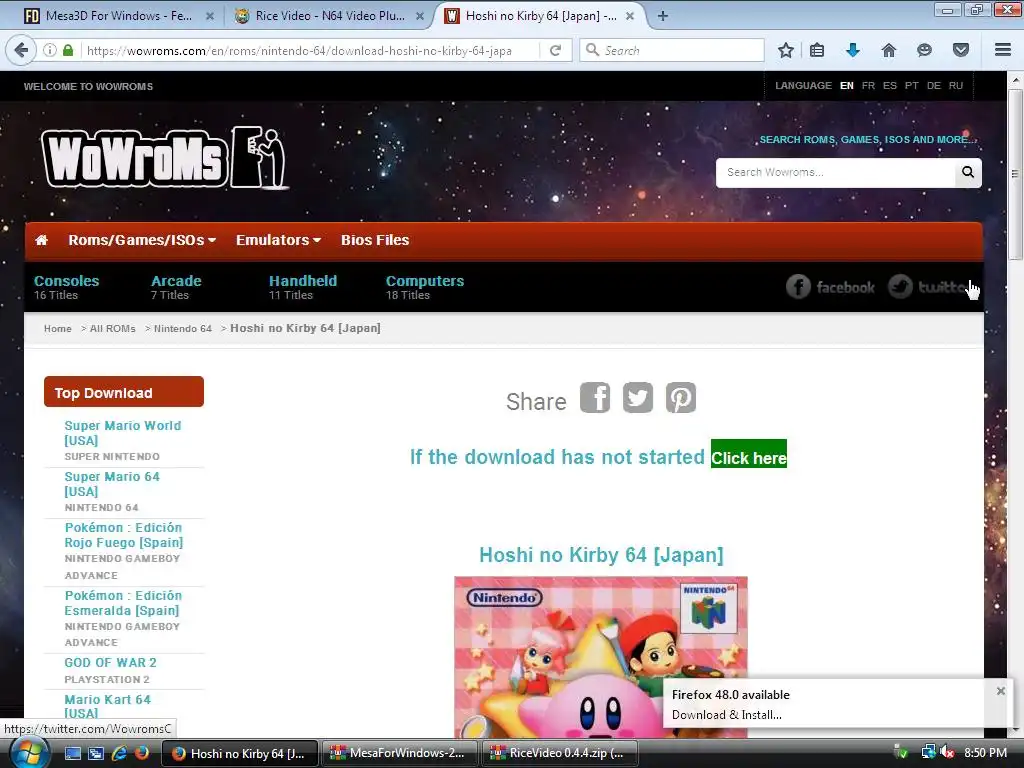Click the Pocket save icon
This screenshot has width=1024, height=768.
click(961, 50)
